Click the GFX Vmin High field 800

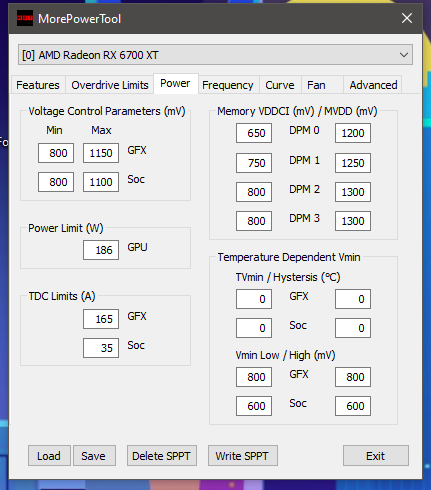pos(353,377)
